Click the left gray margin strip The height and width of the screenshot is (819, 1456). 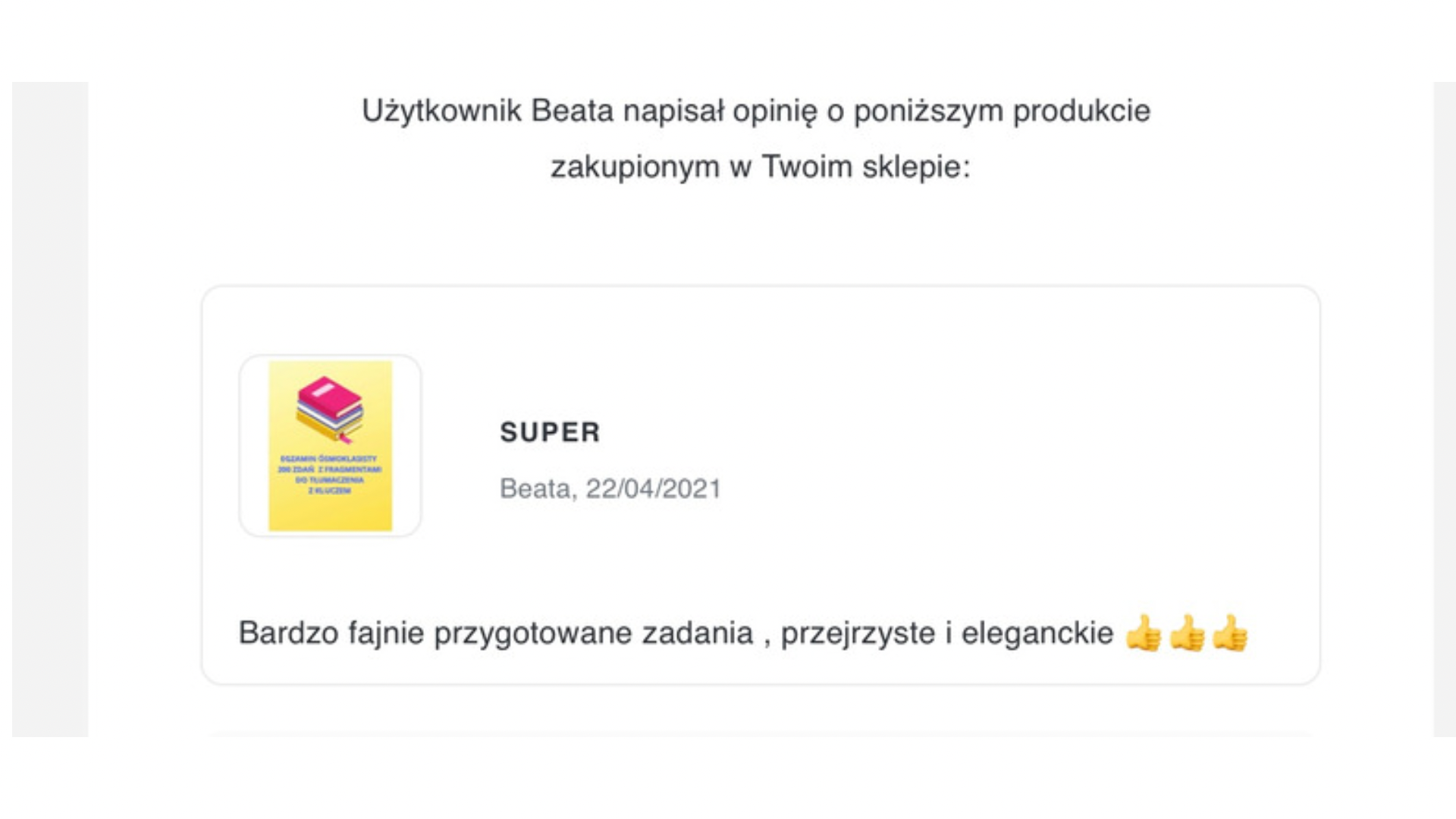pos(50,409)
